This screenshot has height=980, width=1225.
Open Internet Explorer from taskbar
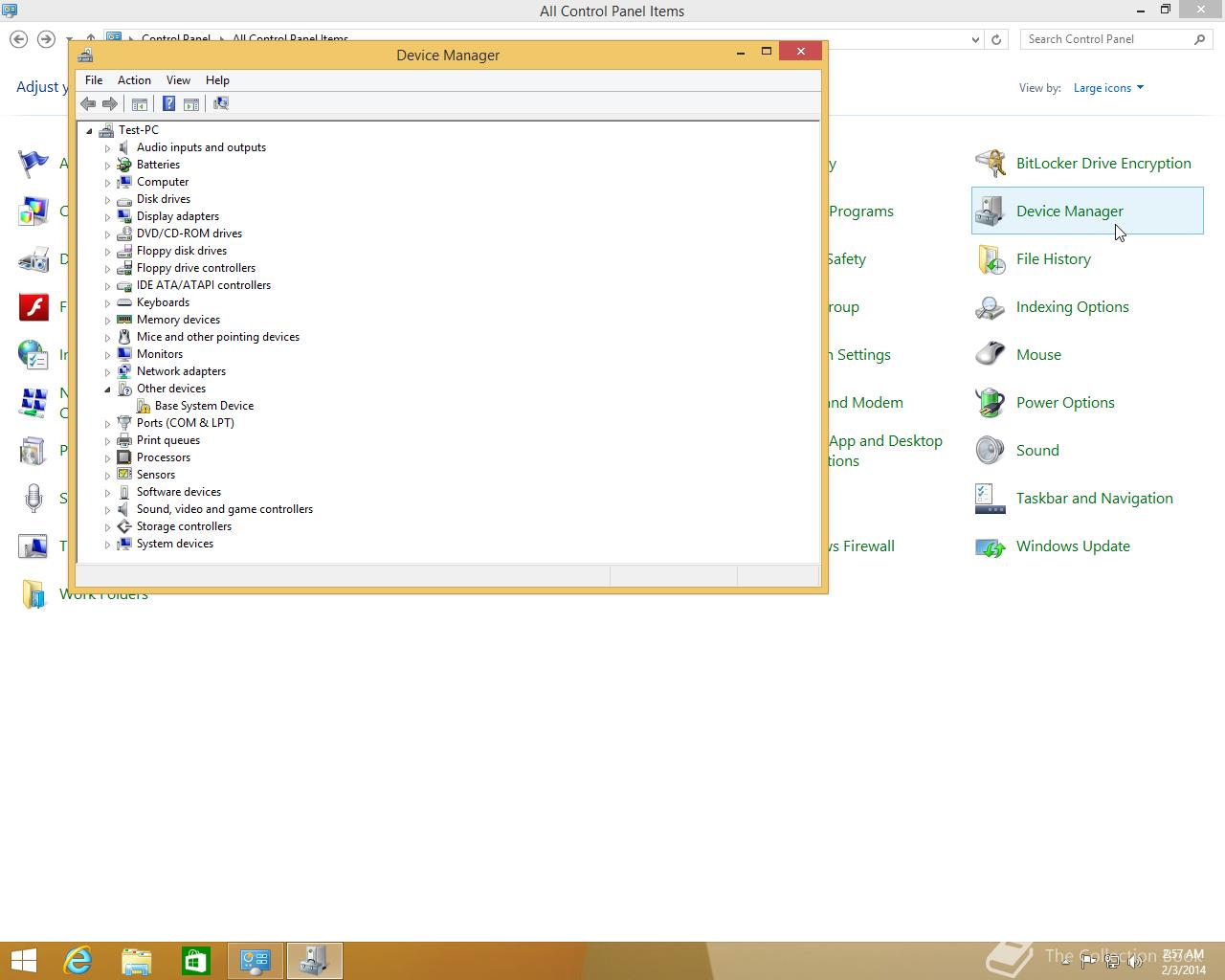tap(78, 961)
